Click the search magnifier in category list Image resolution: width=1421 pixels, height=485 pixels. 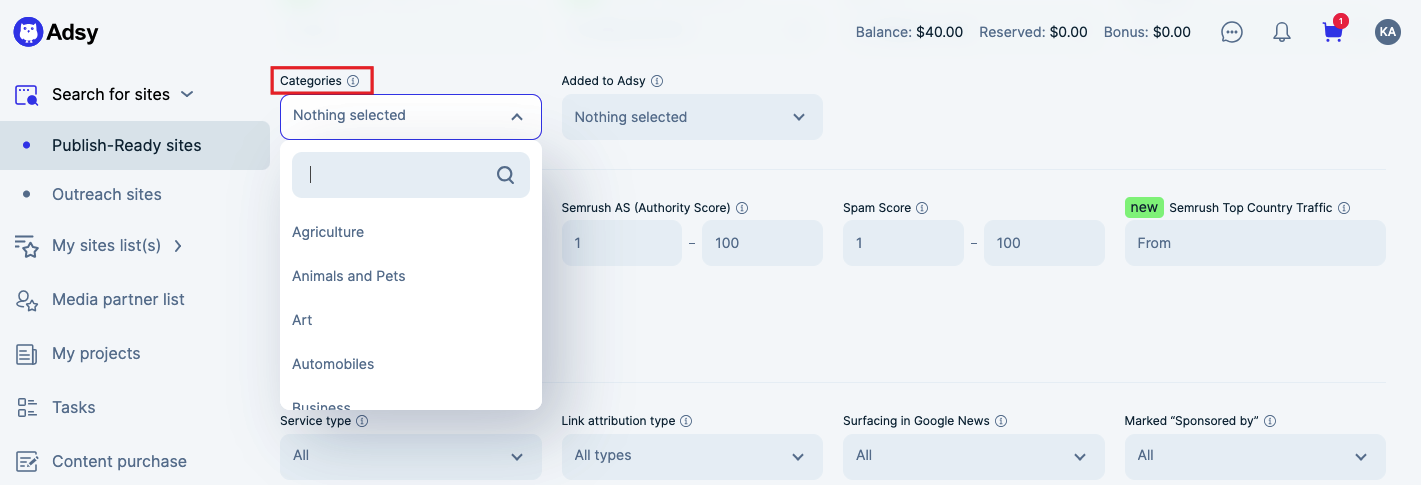pyautogui.click(x=505, y=175)
